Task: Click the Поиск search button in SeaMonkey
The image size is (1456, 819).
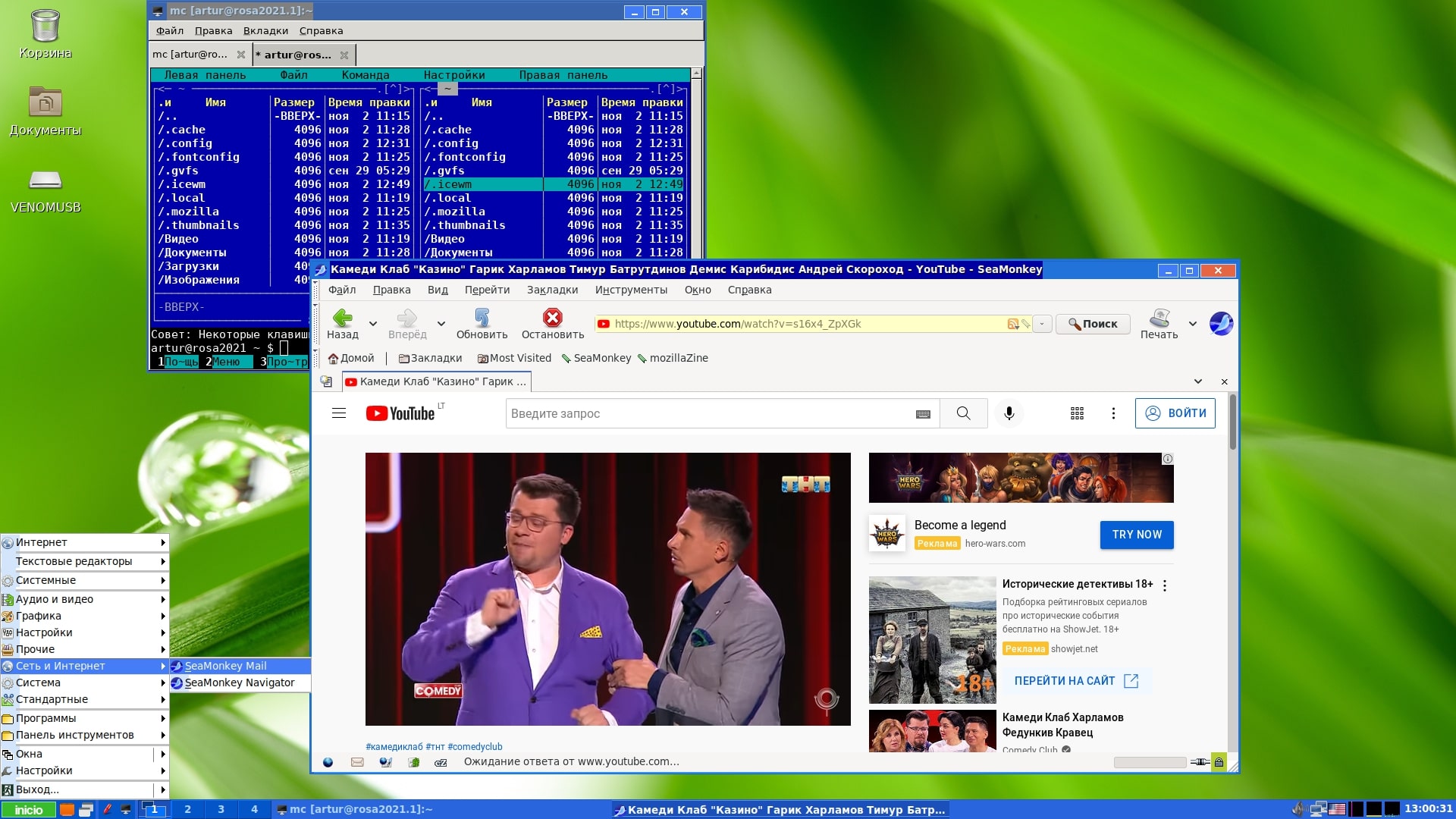Action: [1093, 324]
